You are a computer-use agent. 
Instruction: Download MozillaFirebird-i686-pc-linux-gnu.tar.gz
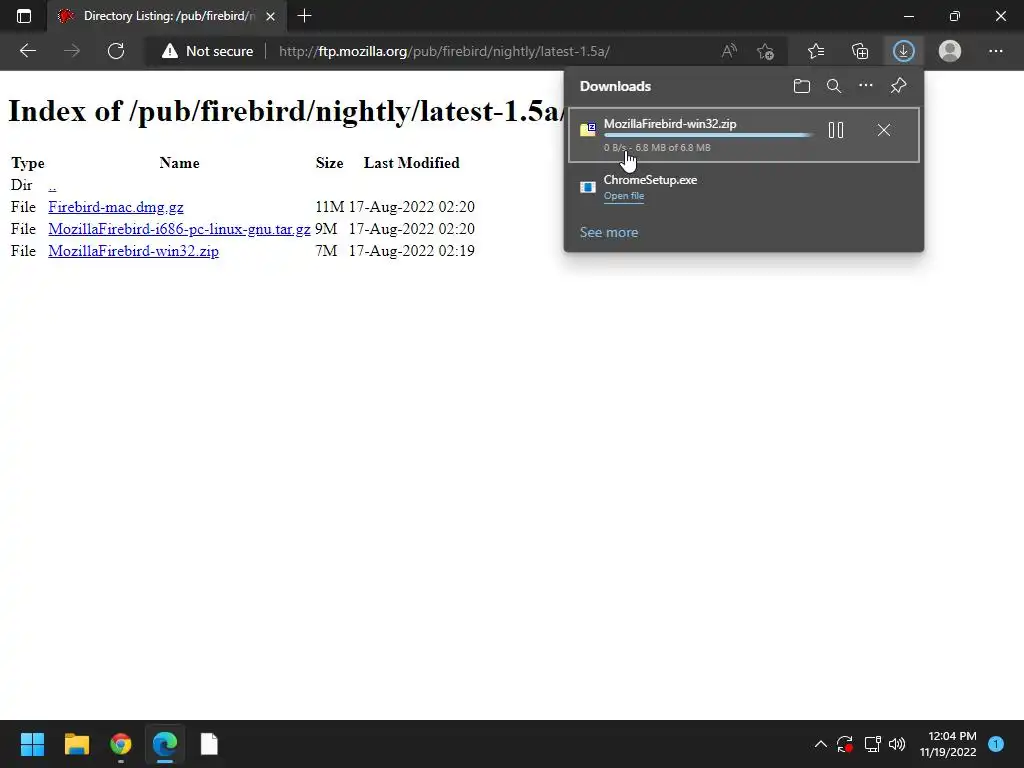coord(179,229)
